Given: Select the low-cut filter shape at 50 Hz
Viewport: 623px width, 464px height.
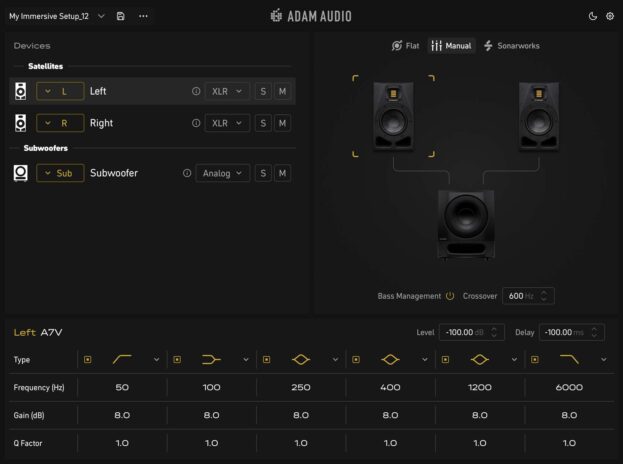Looking at the screenshot, I should click(122, 360).
